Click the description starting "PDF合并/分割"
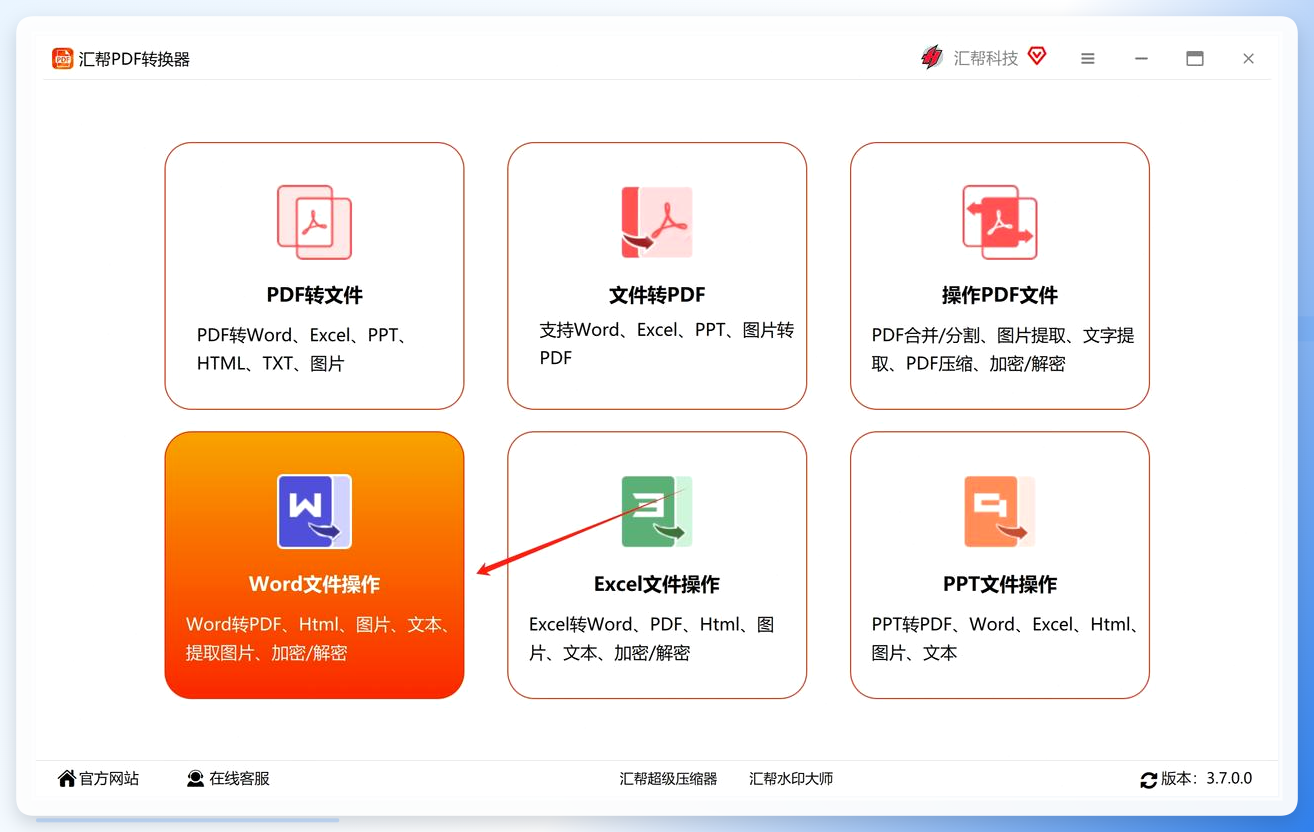This screenshot has width=1314, height=832. [1003, 349]
